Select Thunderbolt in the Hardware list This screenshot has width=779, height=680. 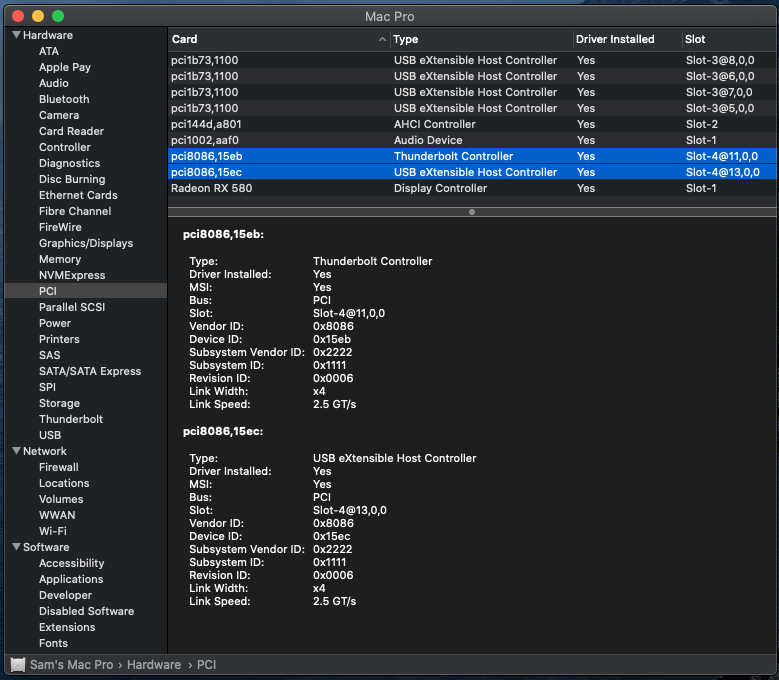click(71, 419)
